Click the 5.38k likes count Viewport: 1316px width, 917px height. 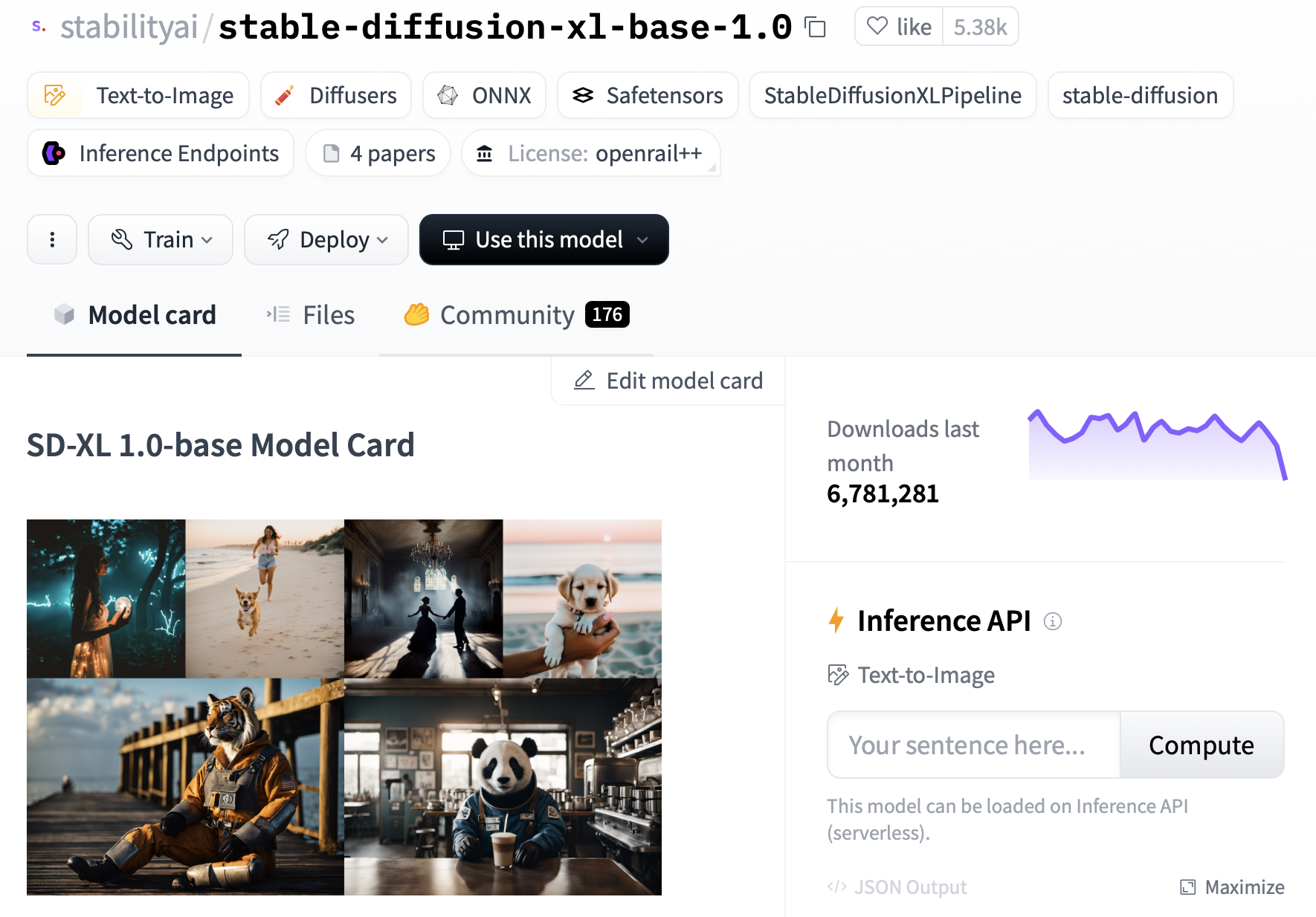click(x=981, y=27)
